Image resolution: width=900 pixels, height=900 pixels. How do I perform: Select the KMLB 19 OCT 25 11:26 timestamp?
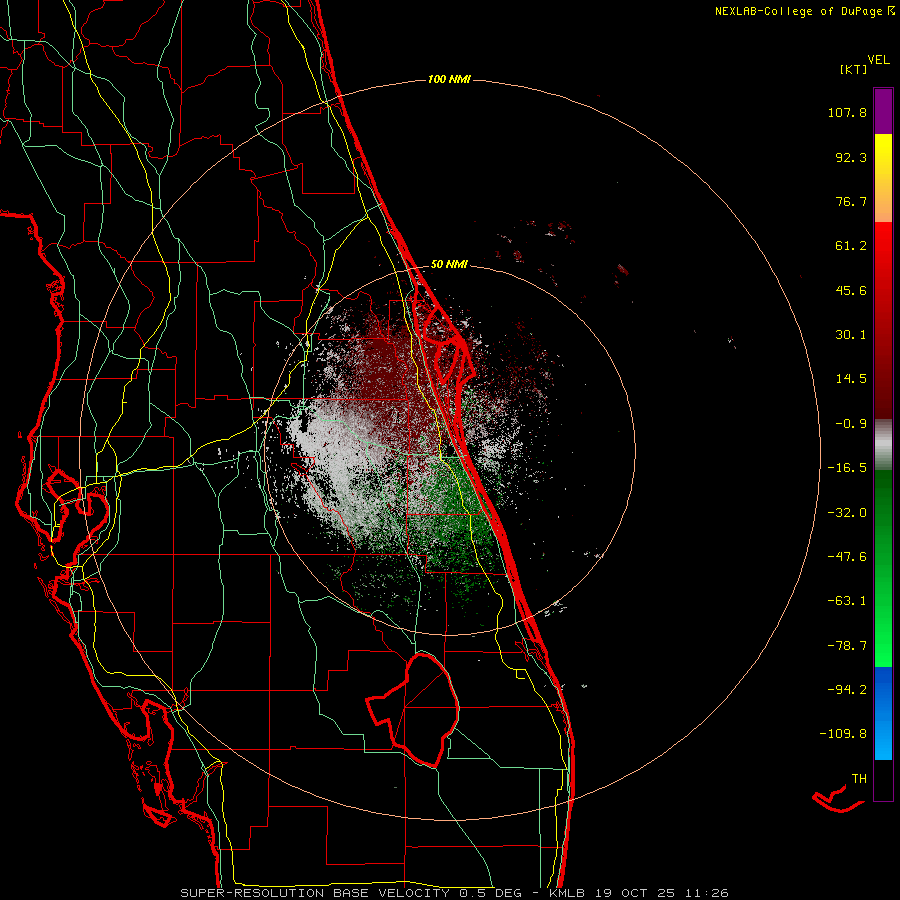coord(639,893)
